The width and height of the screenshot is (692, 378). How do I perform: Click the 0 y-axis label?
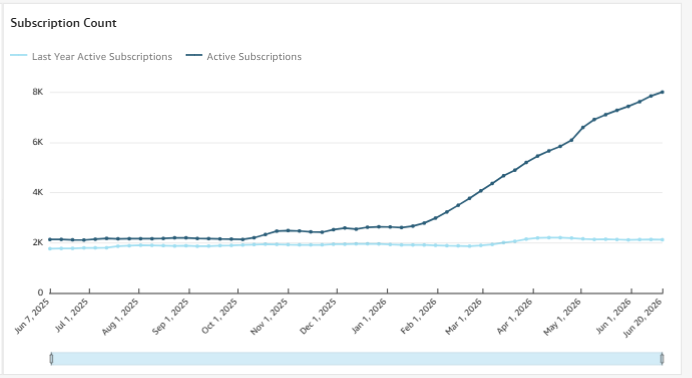[x=40, y=292]
